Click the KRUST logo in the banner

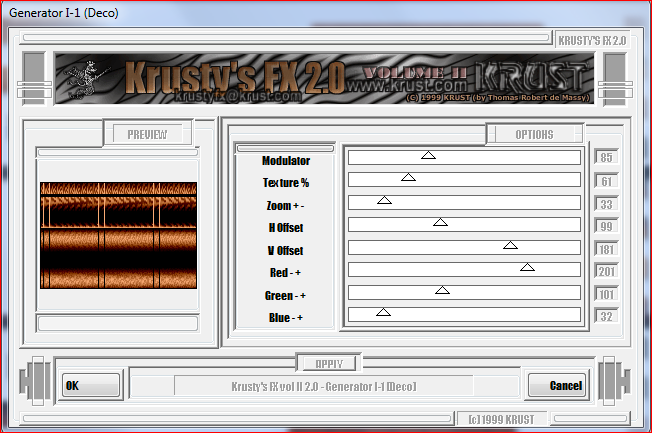click(535, 78)
